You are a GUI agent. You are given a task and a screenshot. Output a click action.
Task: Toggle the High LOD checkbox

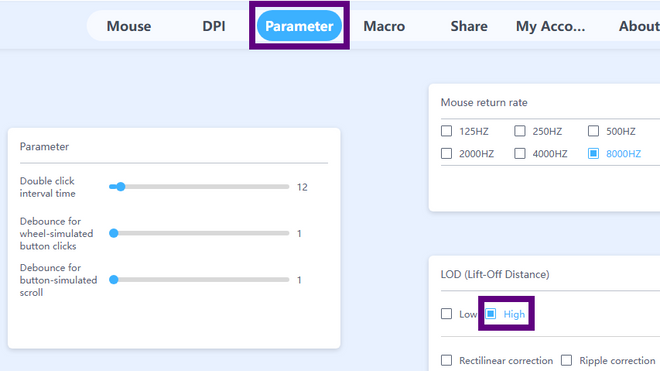(491, 314)
